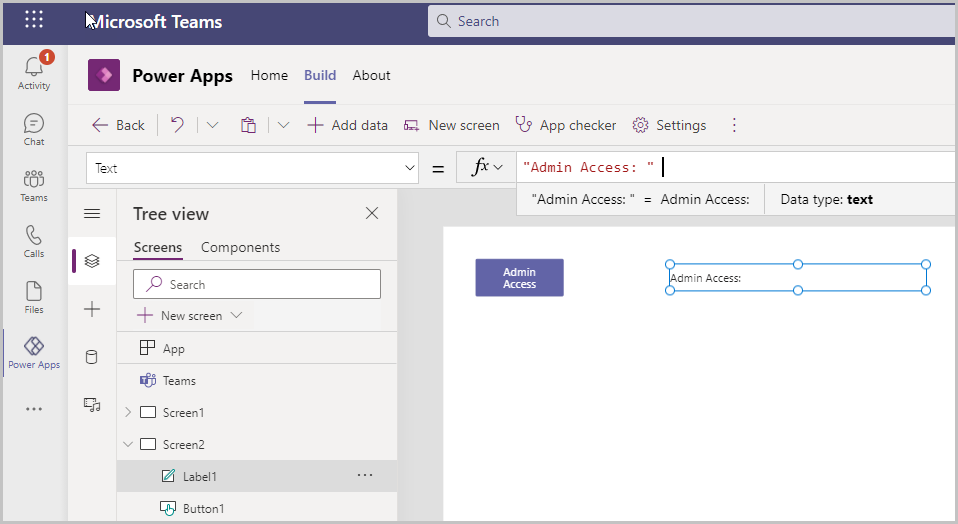Open Calls in the Teams sidebar
958x524 pixels.
tap(34, 242)
